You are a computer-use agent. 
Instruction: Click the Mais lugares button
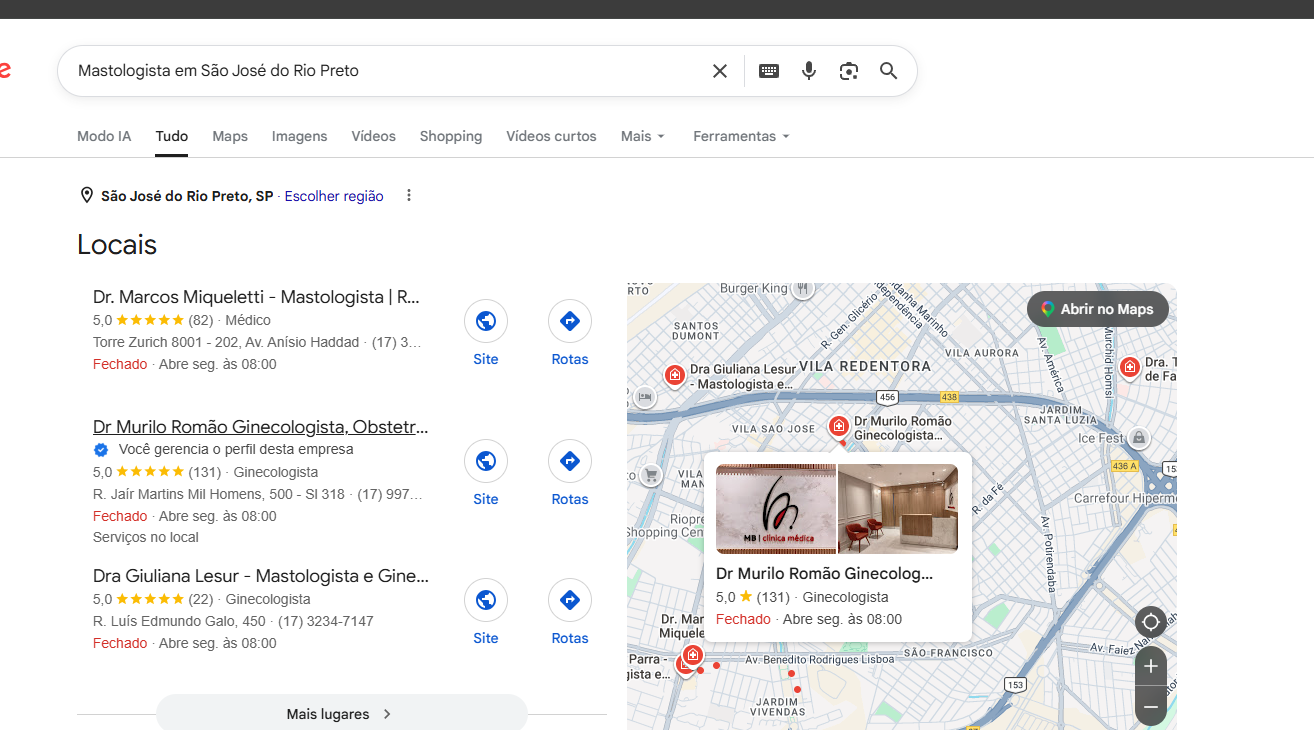tap(342, 714)
